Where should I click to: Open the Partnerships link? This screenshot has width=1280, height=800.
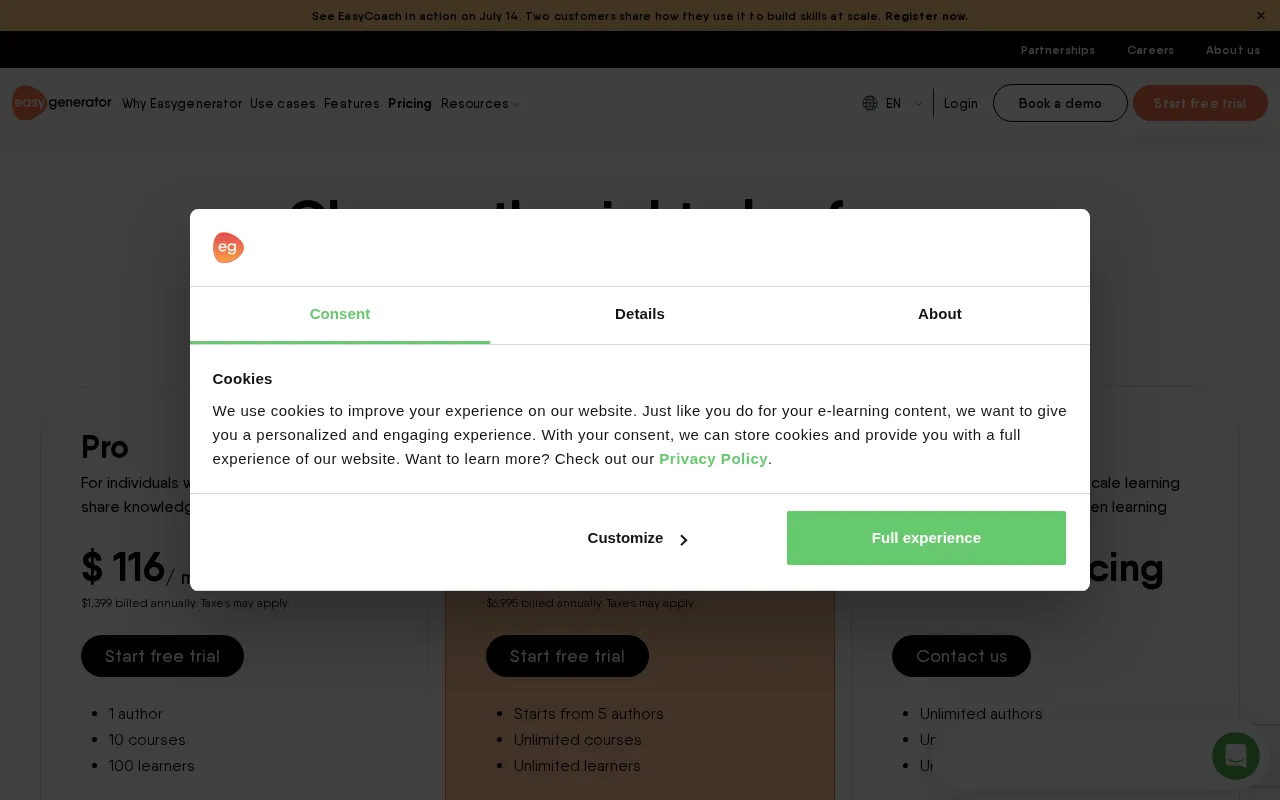1058,50
